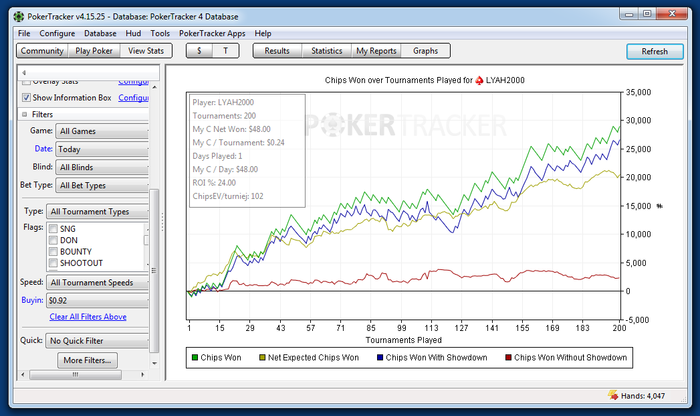Screen dimensions: 700x416
Task: Click the Net Expected Chips Won legend swatch
Action: [x=262, y=358]
